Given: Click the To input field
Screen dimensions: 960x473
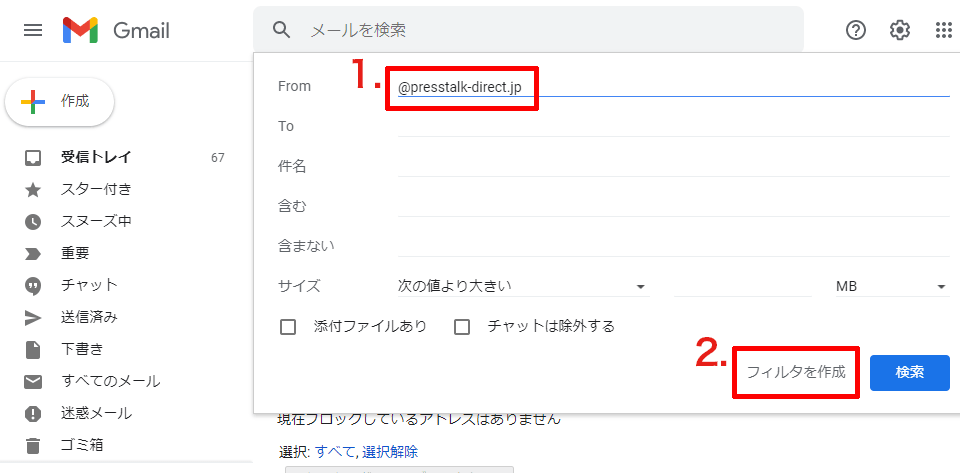Looking at the screenshot, I should pos(673,126).
